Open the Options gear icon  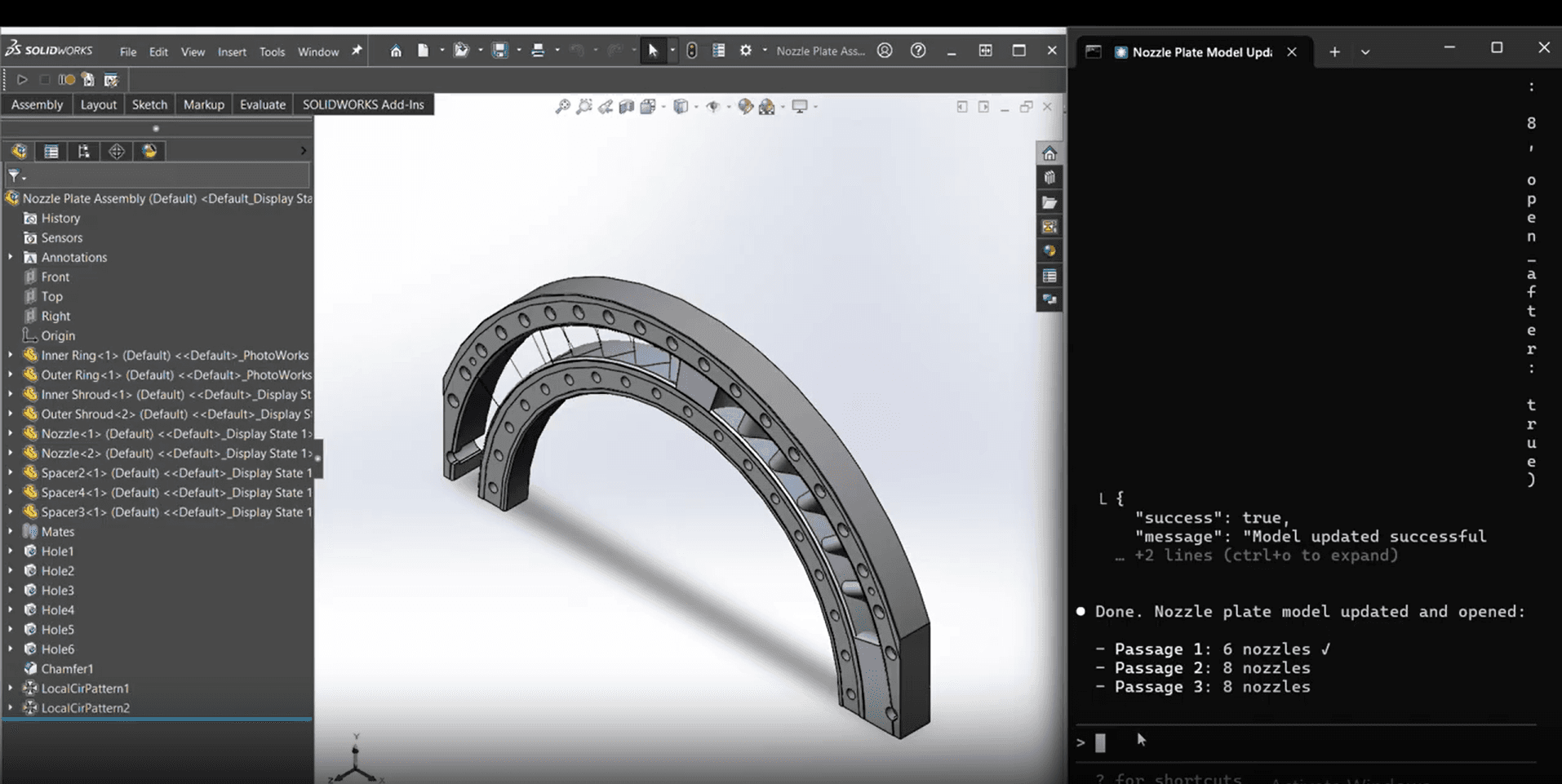[x=745, y=51]
